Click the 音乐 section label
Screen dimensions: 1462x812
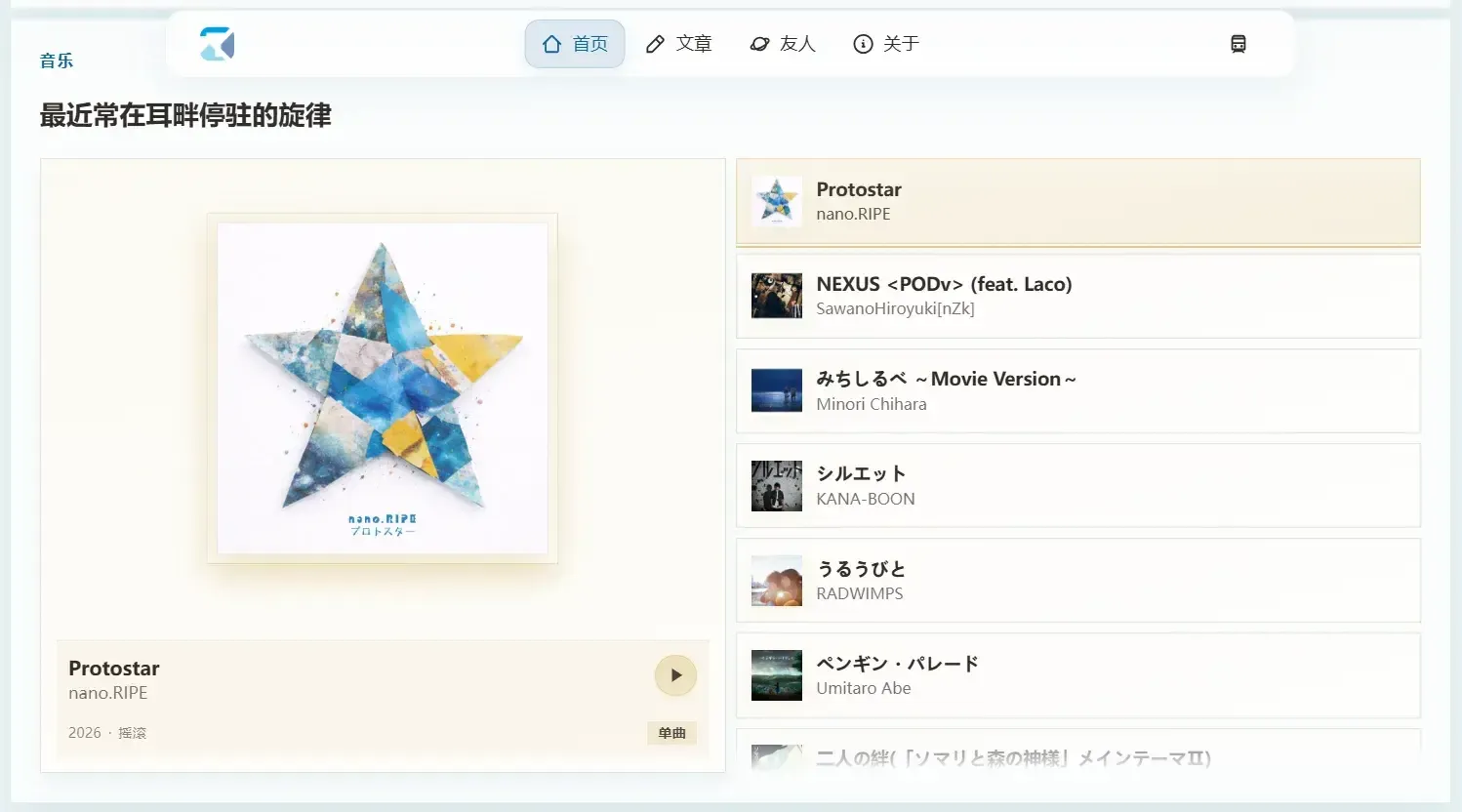tap(57, 61)
